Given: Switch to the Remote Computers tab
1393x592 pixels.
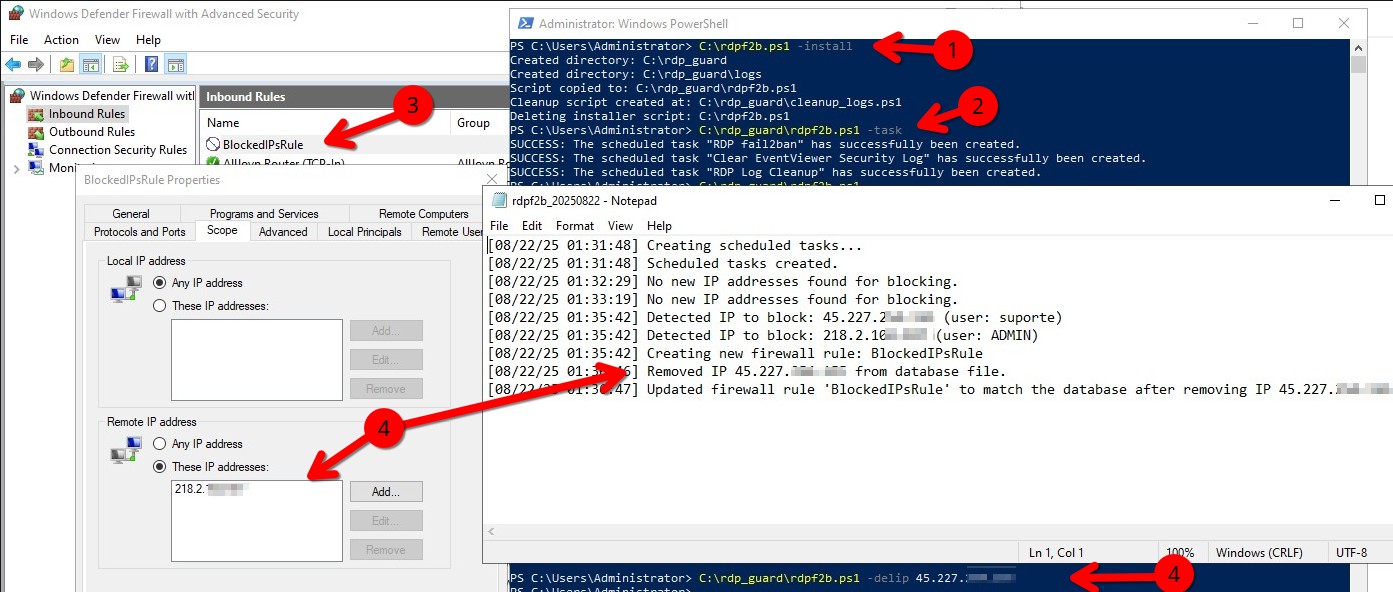Looking at the screenshot, I should point(423,214).
